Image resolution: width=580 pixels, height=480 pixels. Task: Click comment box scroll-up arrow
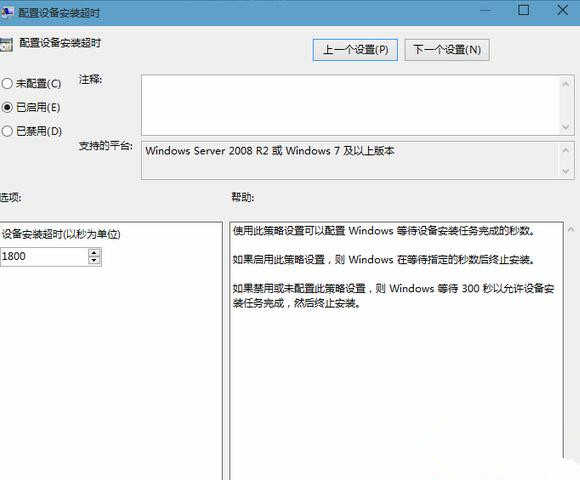click(566, 84)
